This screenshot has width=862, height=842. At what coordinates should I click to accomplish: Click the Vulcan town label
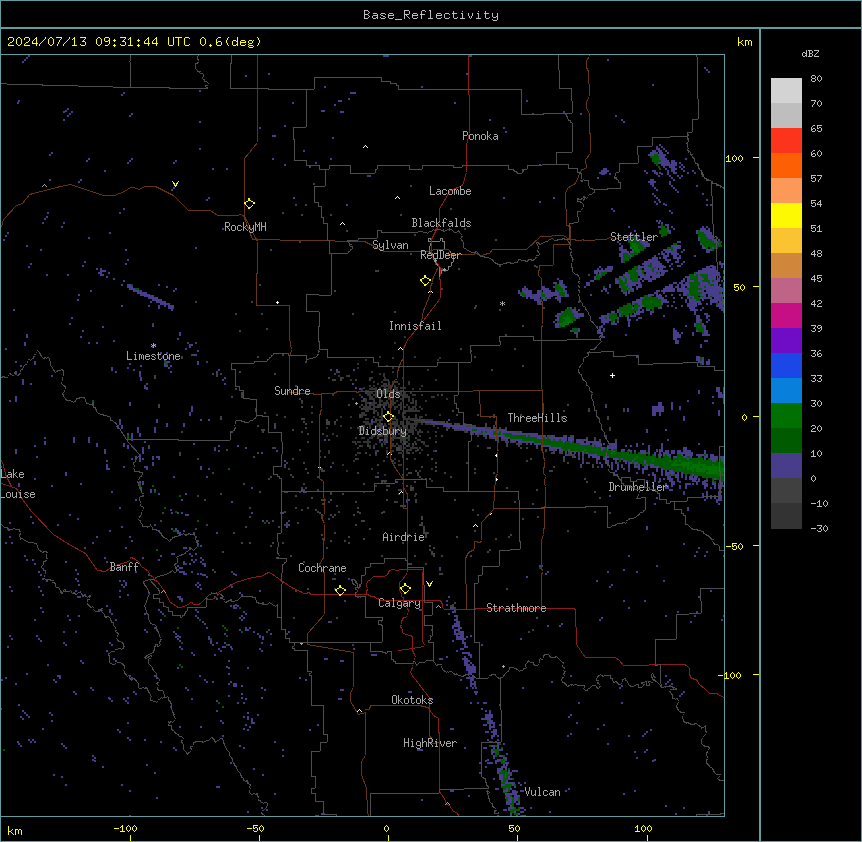click(542, 792)
